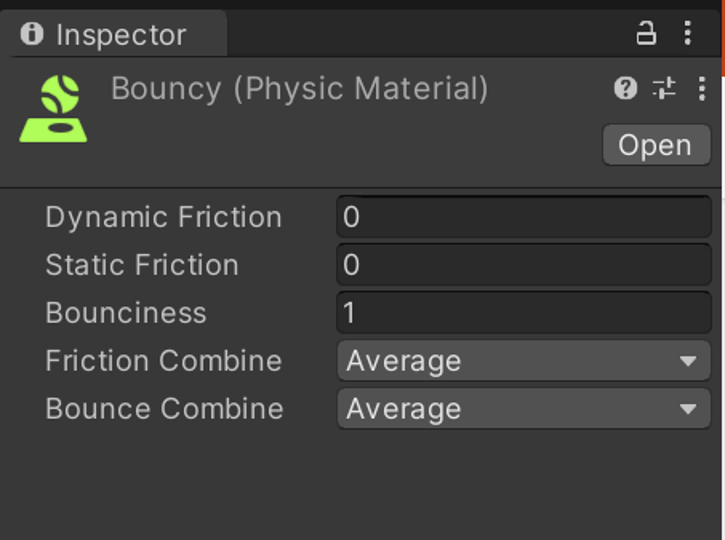The width and height of the screenshot is (725, 540).
Task: Click the info icon on Inspector tab
Action: click(32, 34)
